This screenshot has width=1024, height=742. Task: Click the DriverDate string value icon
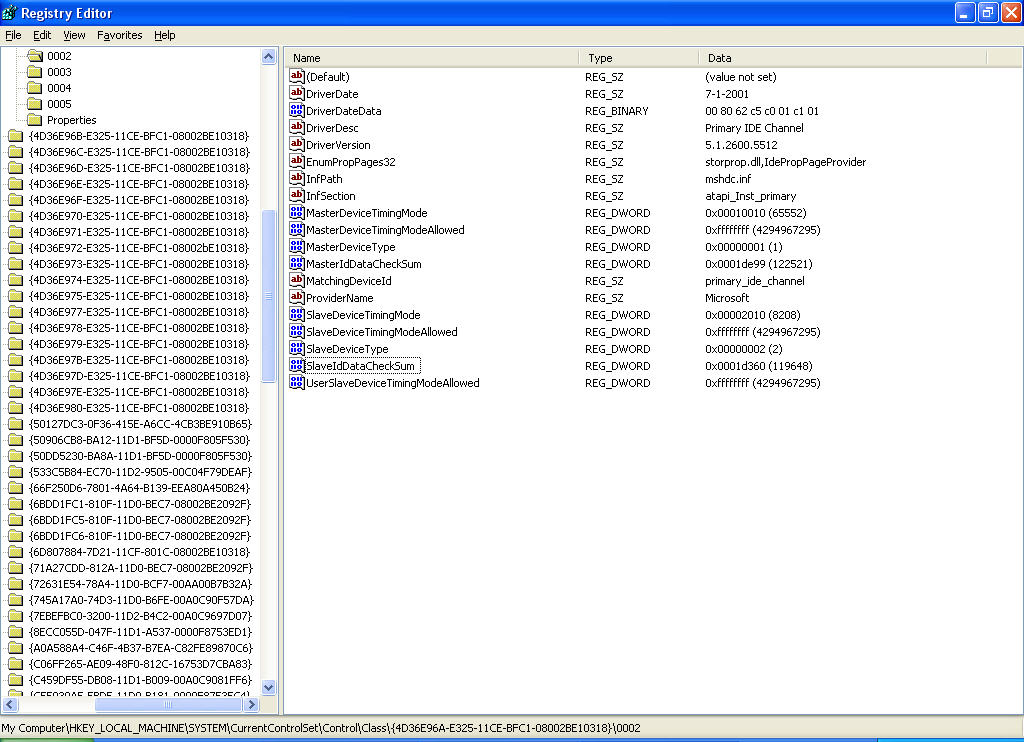(x=296, y=93)
